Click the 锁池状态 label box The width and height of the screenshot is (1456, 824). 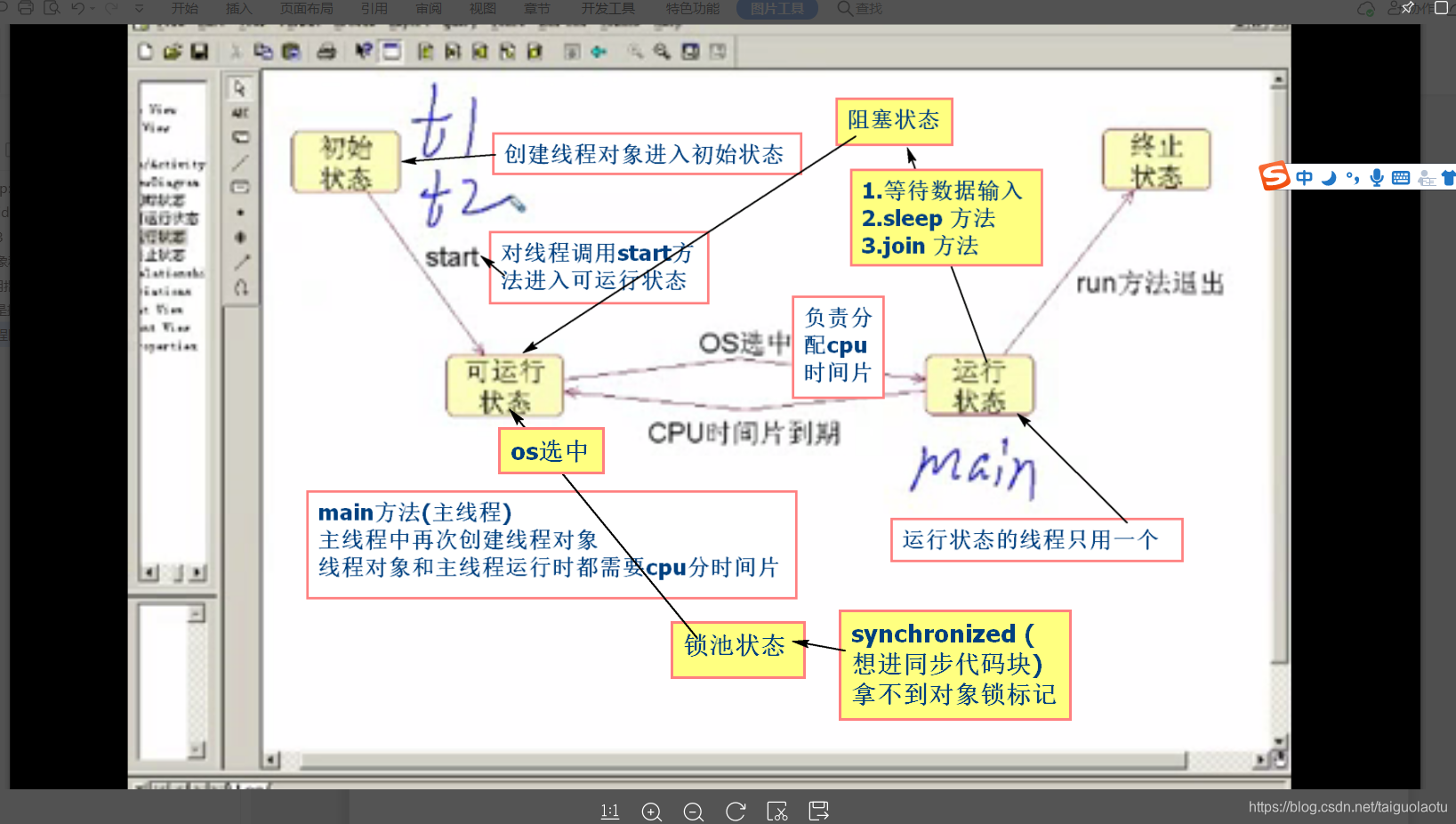(x=737, y=649)
